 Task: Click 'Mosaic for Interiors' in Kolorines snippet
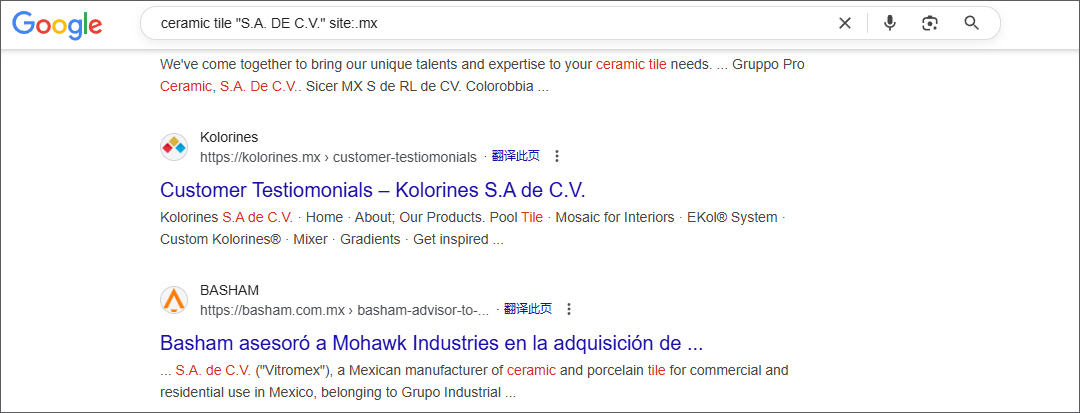point(614,218)
